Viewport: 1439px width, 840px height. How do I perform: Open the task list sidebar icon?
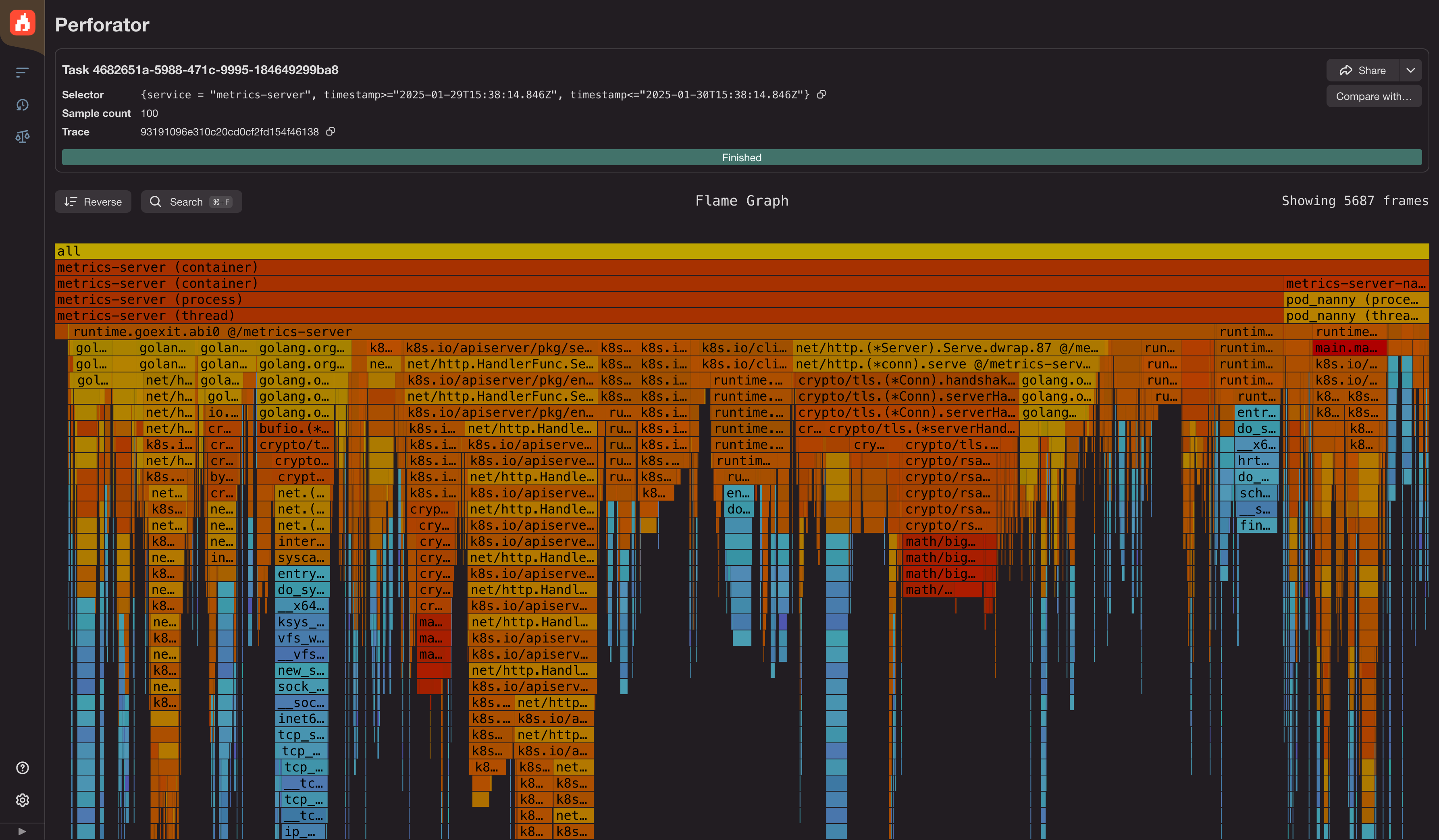(x=22, y=72)
